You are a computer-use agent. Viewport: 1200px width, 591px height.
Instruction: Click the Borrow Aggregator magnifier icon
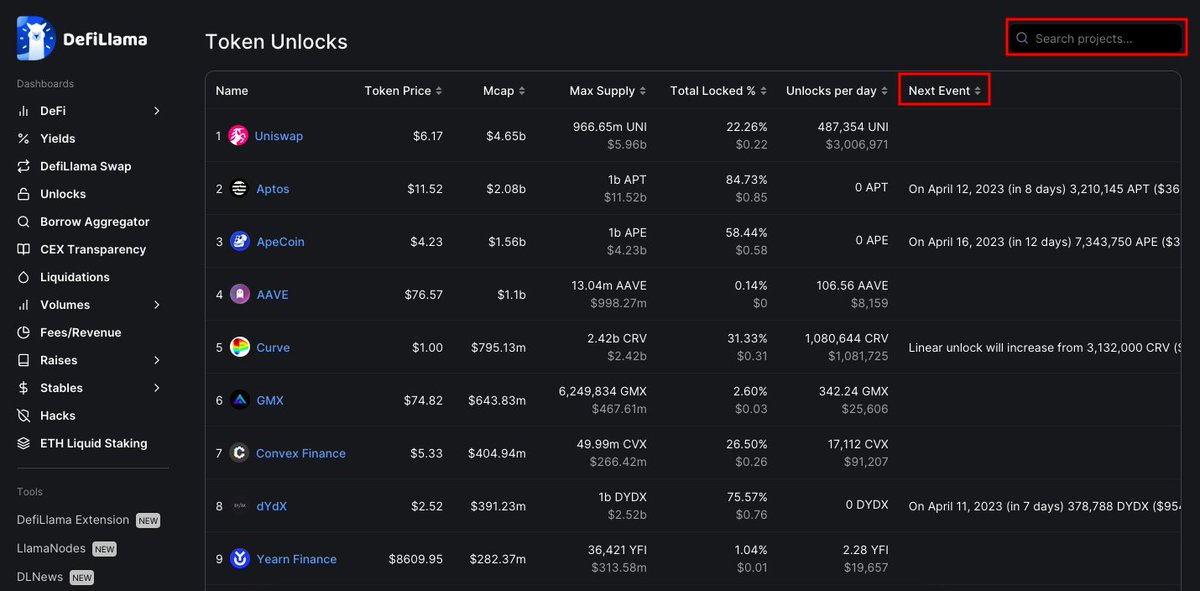click(23, 222)
